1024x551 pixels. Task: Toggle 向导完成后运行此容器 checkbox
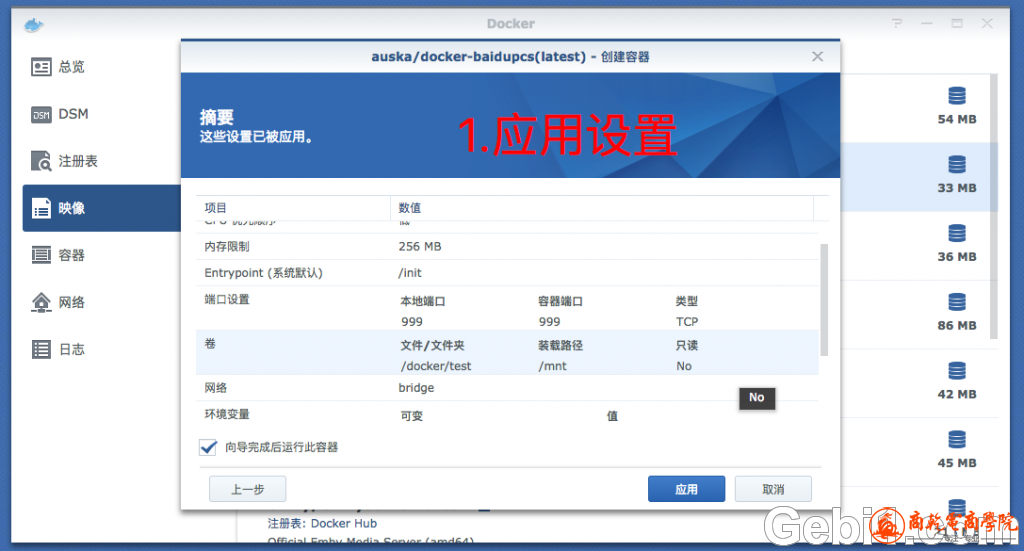point(208,447)
